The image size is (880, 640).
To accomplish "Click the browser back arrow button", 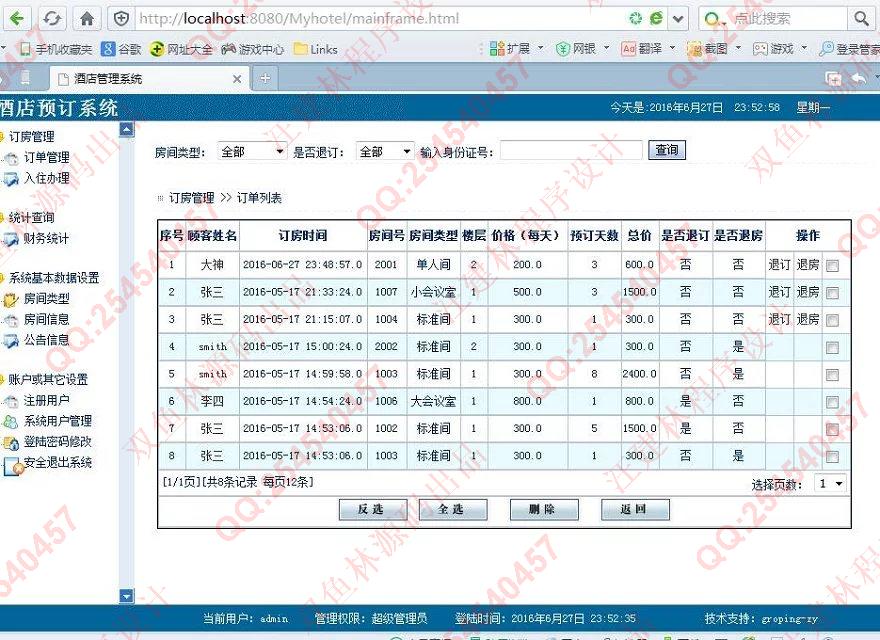I will (19, 18).
